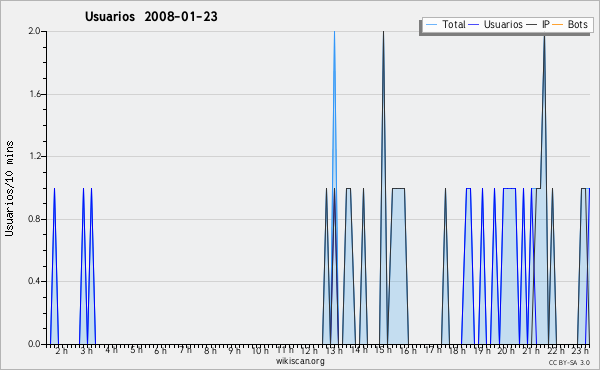The height and width of the screenshot is (370, 600).
Task: Click the 1.2 y-axis value
Action: click(x=34, y=156)
